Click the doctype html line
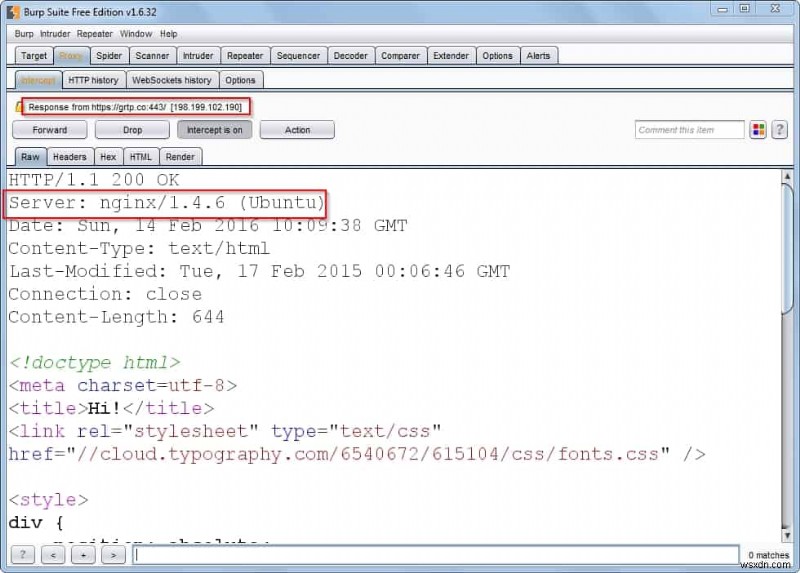This screenshot has height=573, width=800. coord(94,363)
